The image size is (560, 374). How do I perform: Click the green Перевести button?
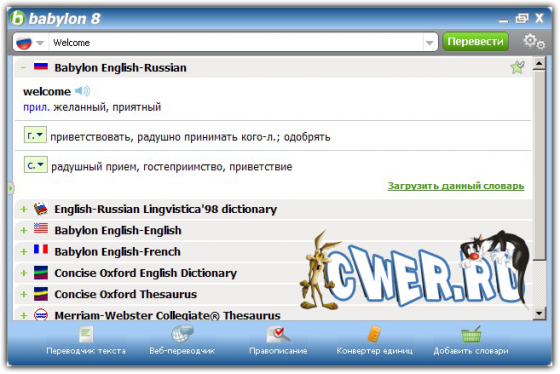click(475, 42)
